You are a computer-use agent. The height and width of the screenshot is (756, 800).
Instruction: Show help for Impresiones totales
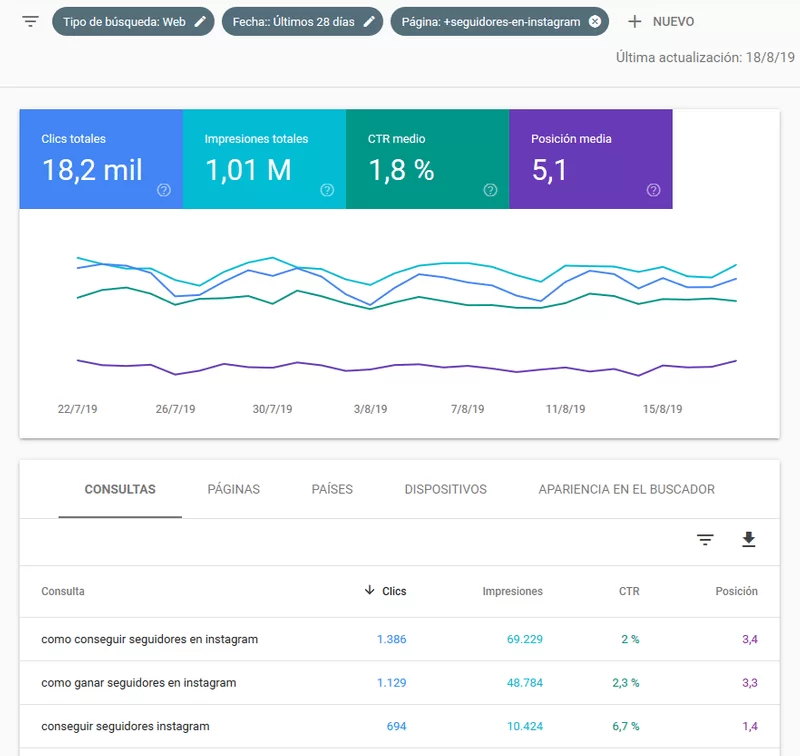pos(327,190)
